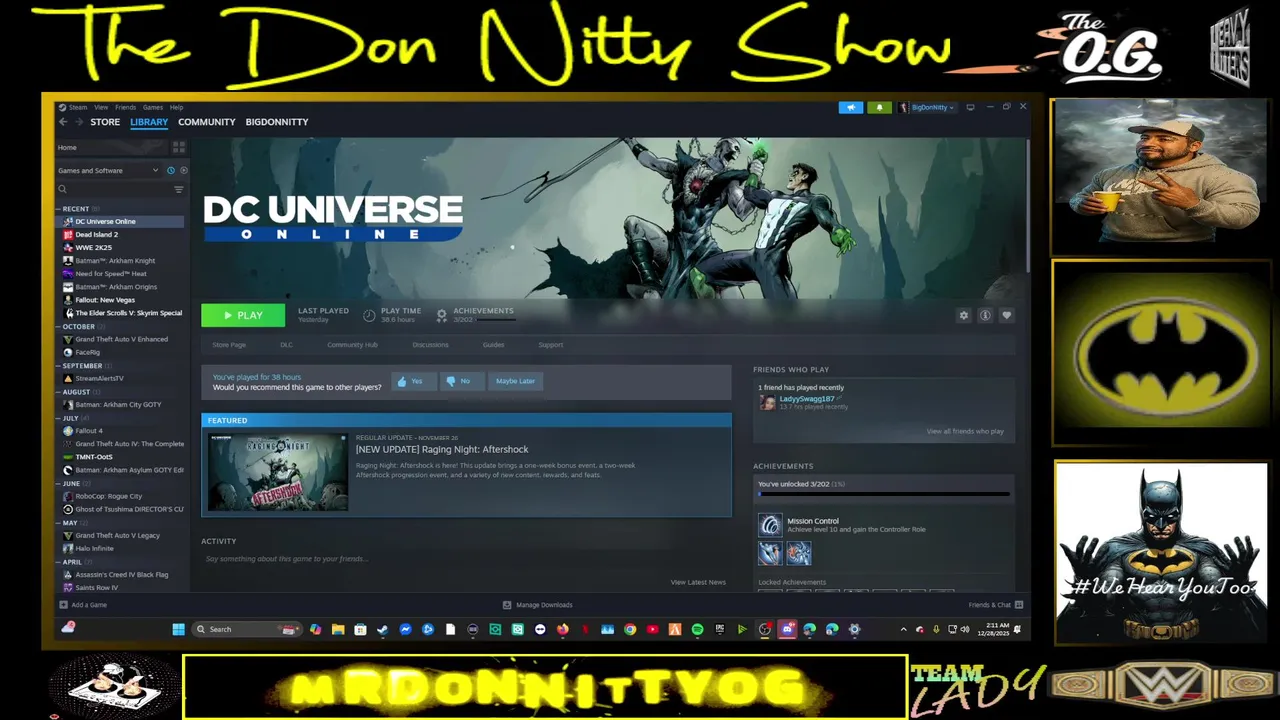Open the Steam announcements megaphone button
1280x720 pixels.
(851, 107)
